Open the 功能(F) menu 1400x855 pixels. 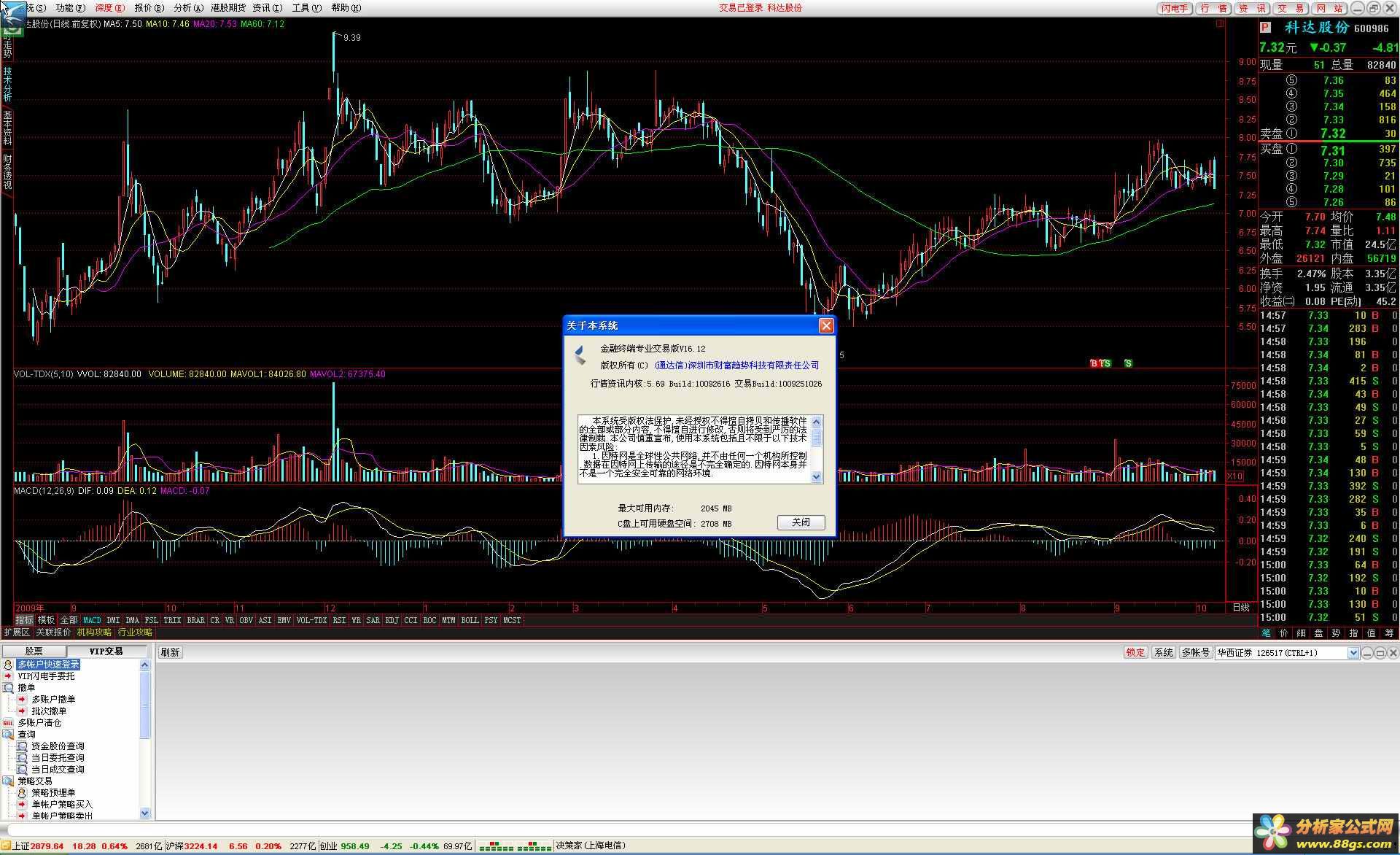71,8
